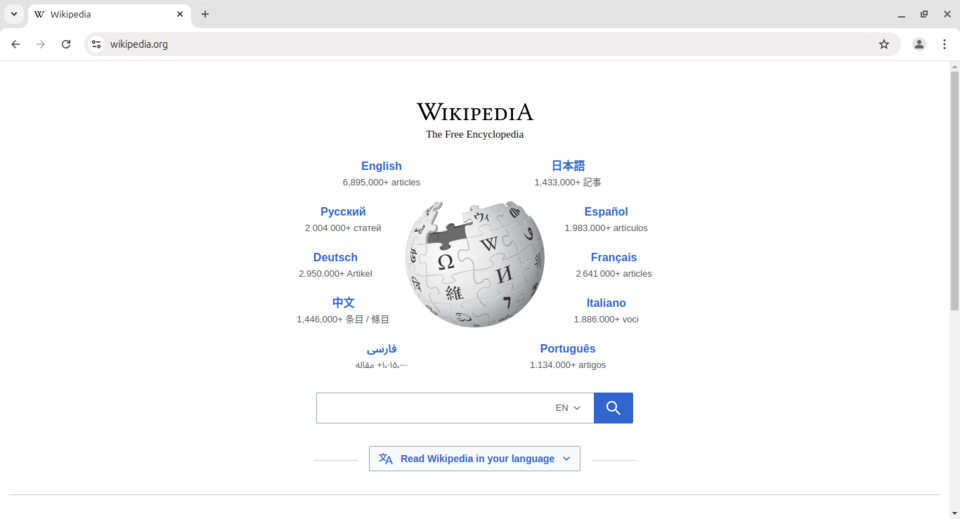This screenshot has height=519, width=960.
Task: Visit the Français Wikipedia edition
Action: point(613,258)
